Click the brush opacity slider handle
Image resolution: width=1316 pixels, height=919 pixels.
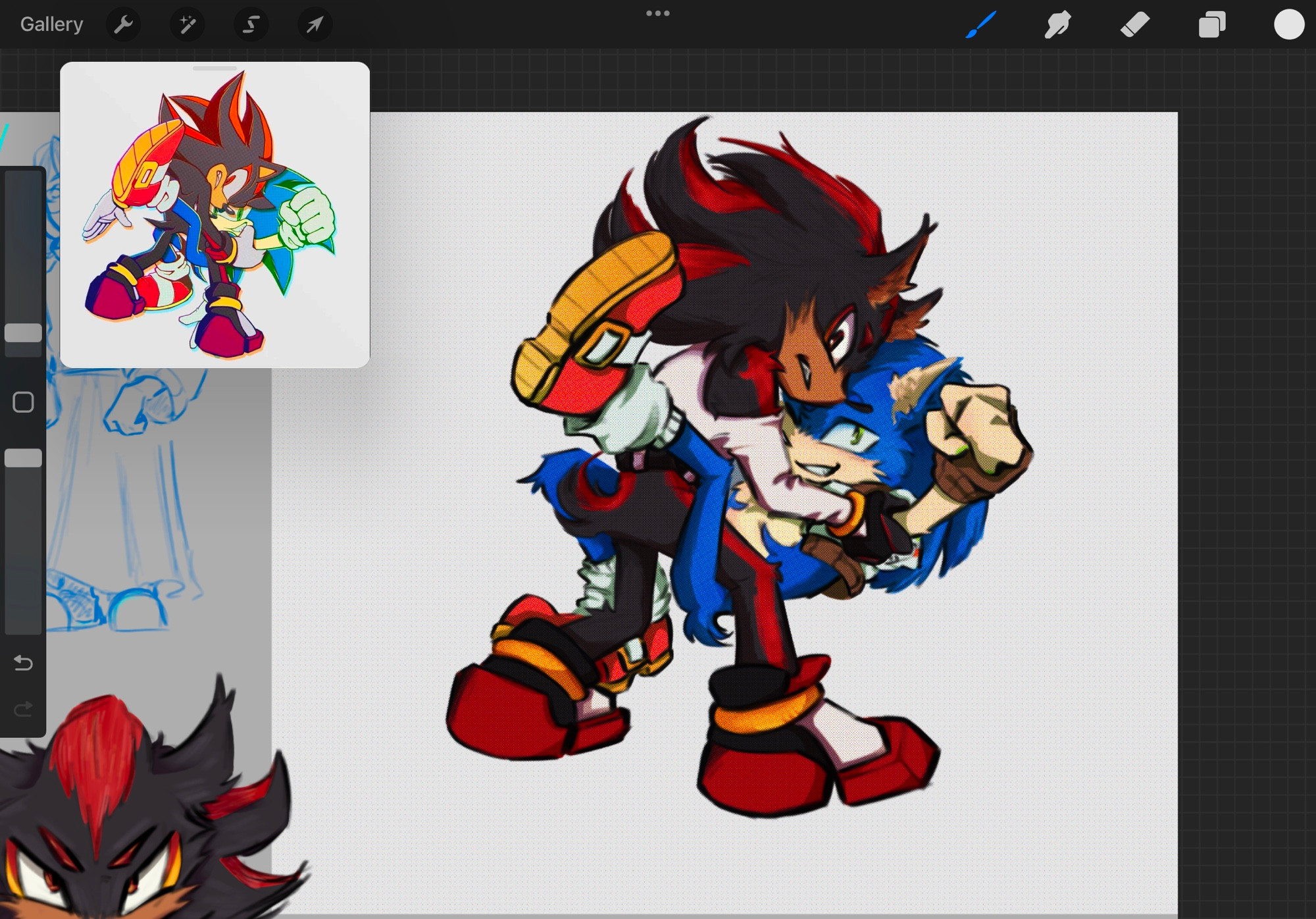click(23, 458)
